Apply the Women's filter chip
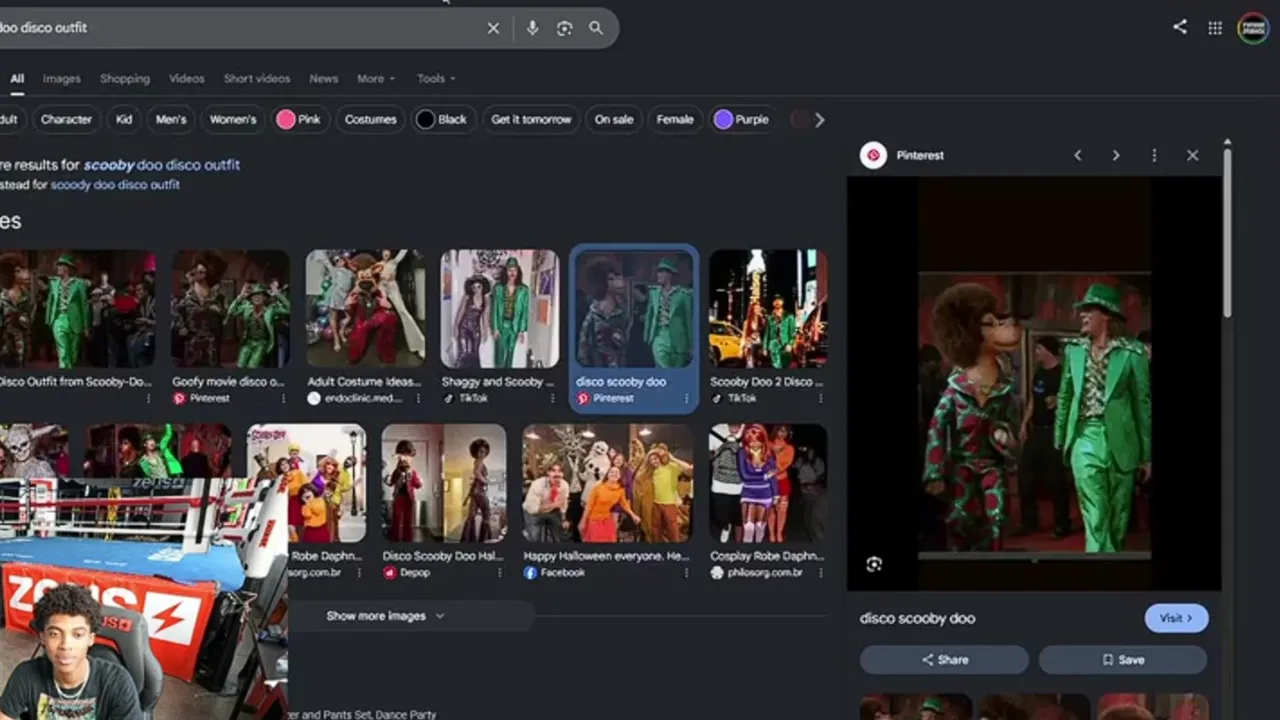Viewport: 1280px width, 720px height. click(233, 120)
